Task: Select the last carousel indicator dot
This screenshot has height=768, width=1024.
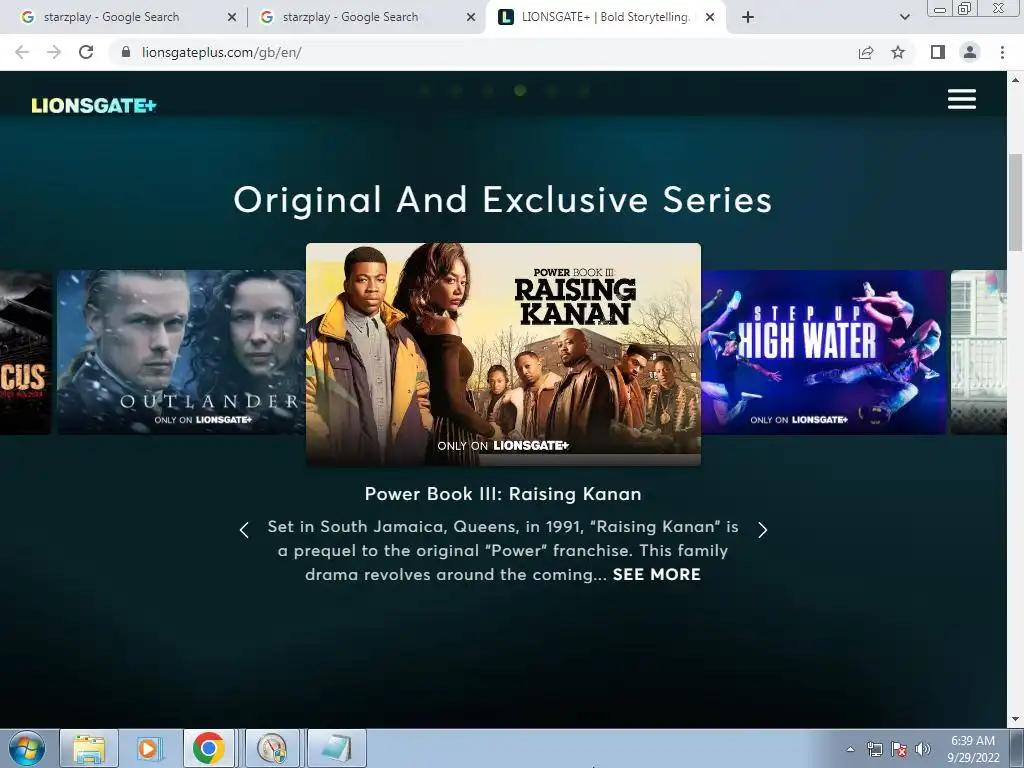Action: tap(584, 91)
